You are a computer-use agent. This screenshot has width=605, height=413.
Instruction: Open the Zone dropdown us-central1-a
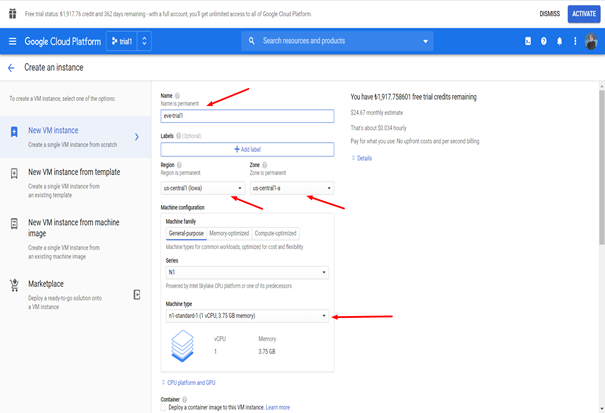(292, 188)
